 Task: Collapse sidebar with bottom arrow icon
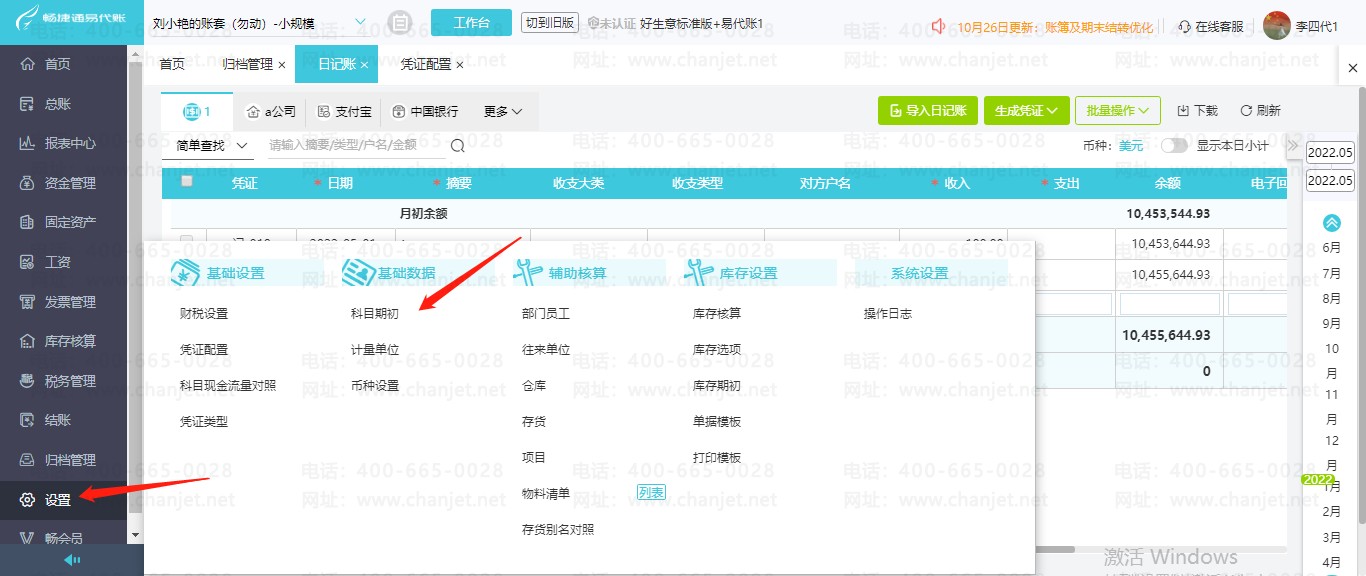(x=72, y=560)
